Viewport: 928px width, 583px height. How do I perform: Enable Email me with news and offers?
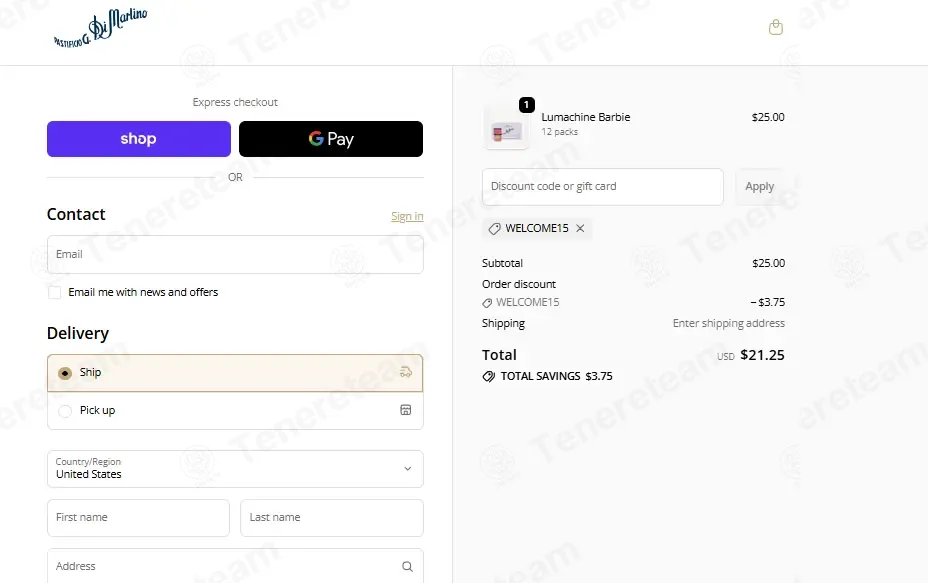click(x=54, y=292)
